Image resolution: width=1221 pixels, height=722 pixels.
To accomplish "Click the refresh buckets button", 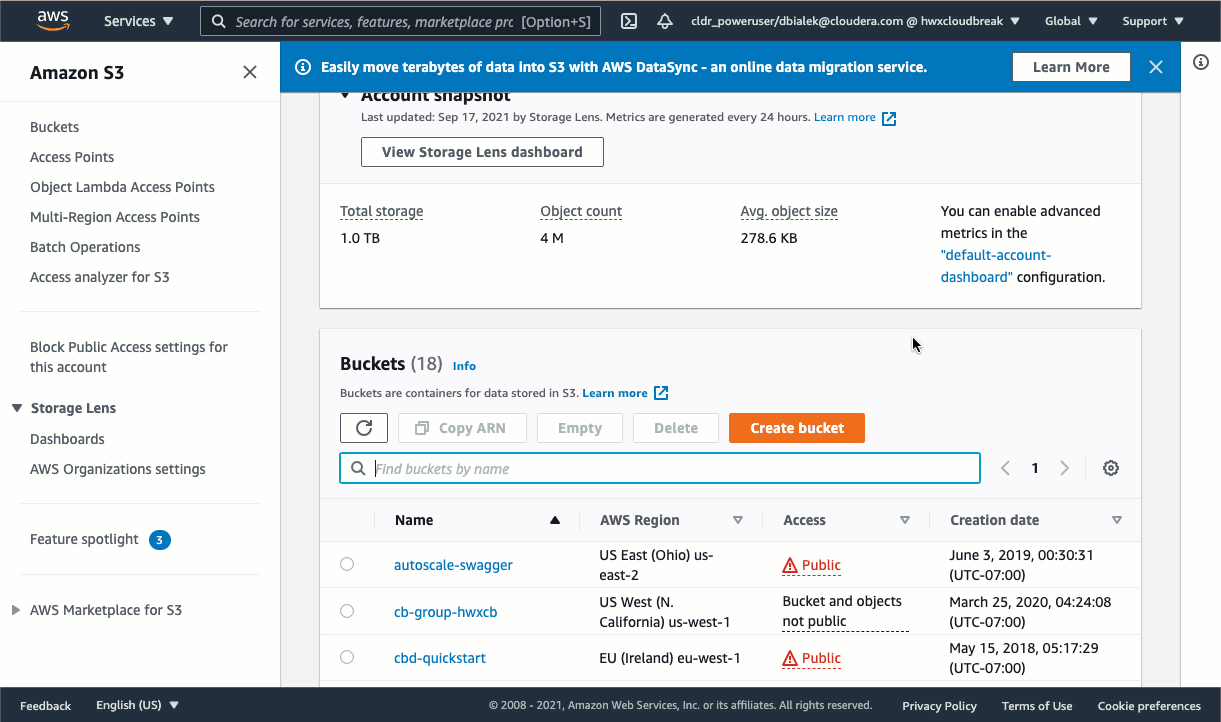I will pyautogui.click(x=364, y=428).
